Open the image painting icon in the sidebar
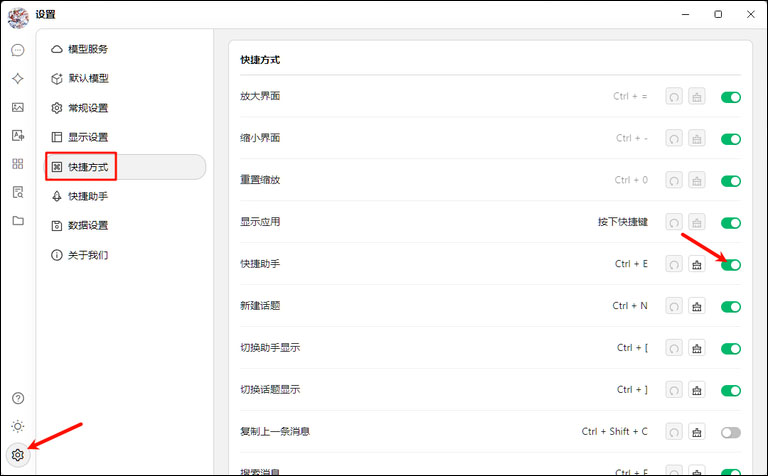The width and height of the screenshot is (768, 476). pos(18,107)
